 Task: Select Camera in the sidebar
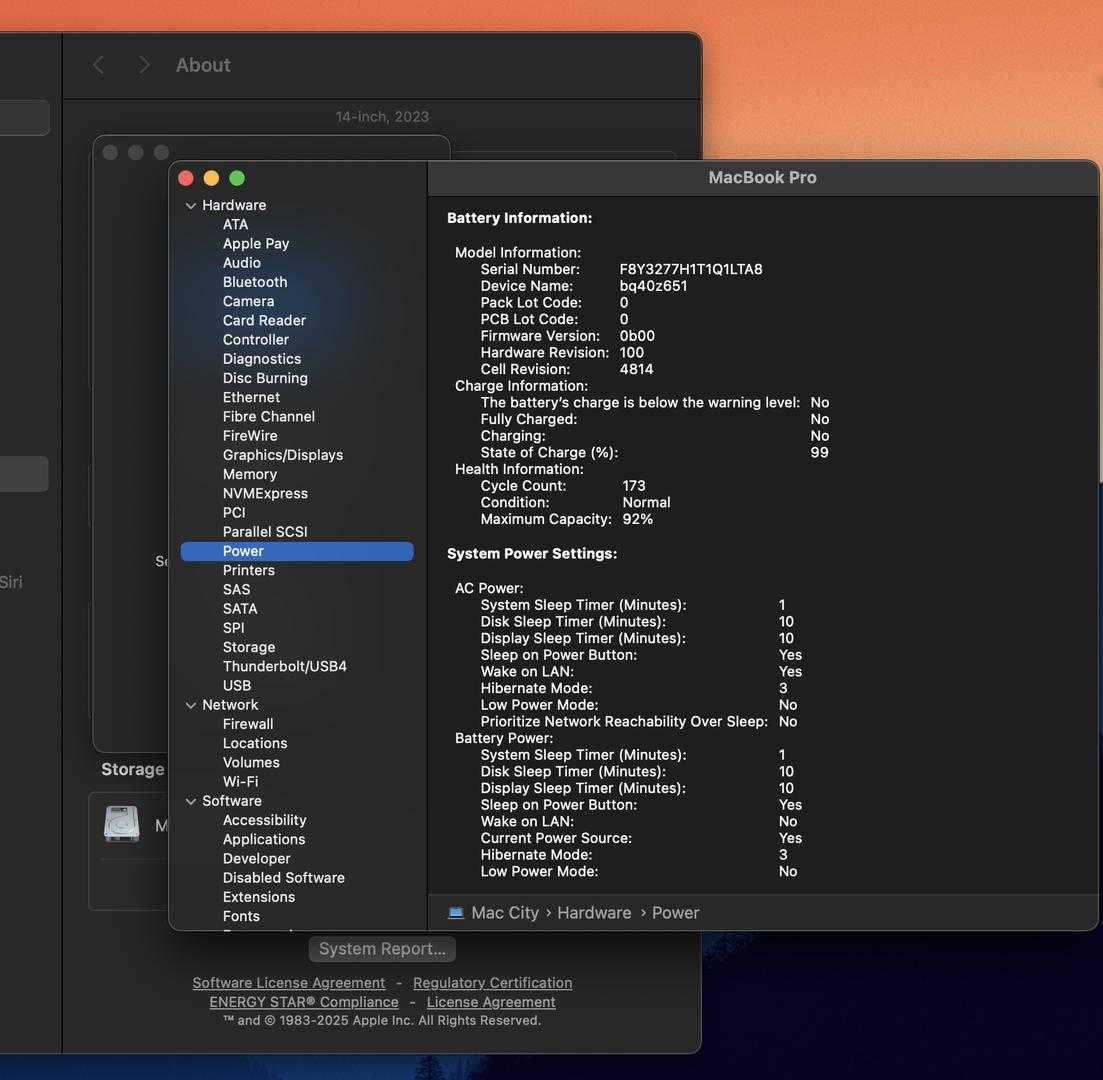pyautogui.click(x=248, y=301)
